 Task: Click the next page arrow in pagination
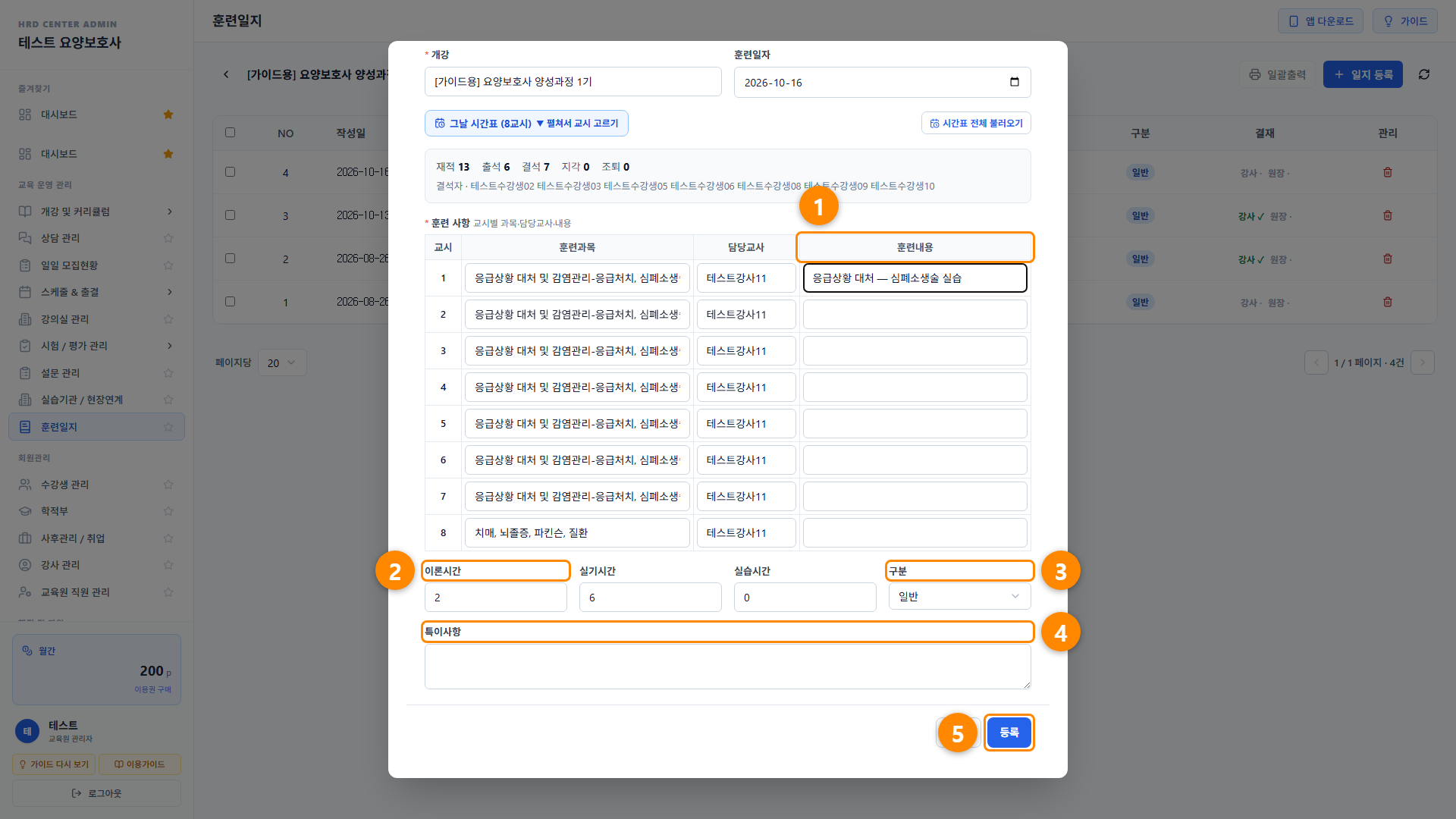pos(1423,362)
